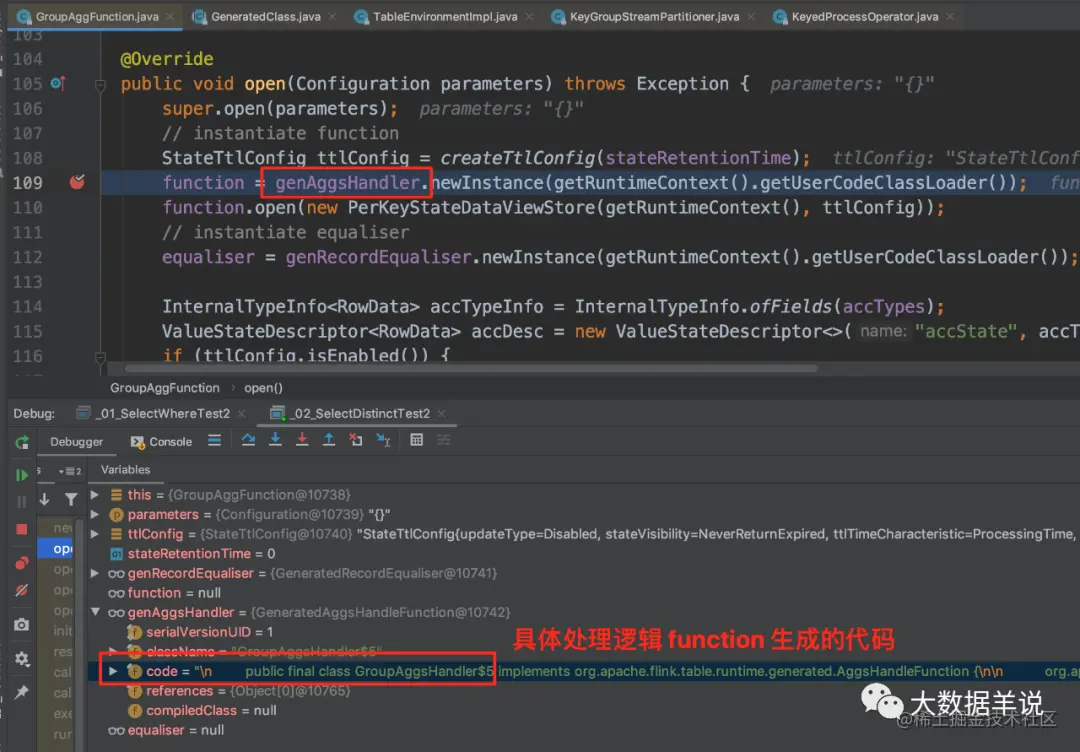
Task: Click open() in breadcrumb bar
Action: click(263, 388)
